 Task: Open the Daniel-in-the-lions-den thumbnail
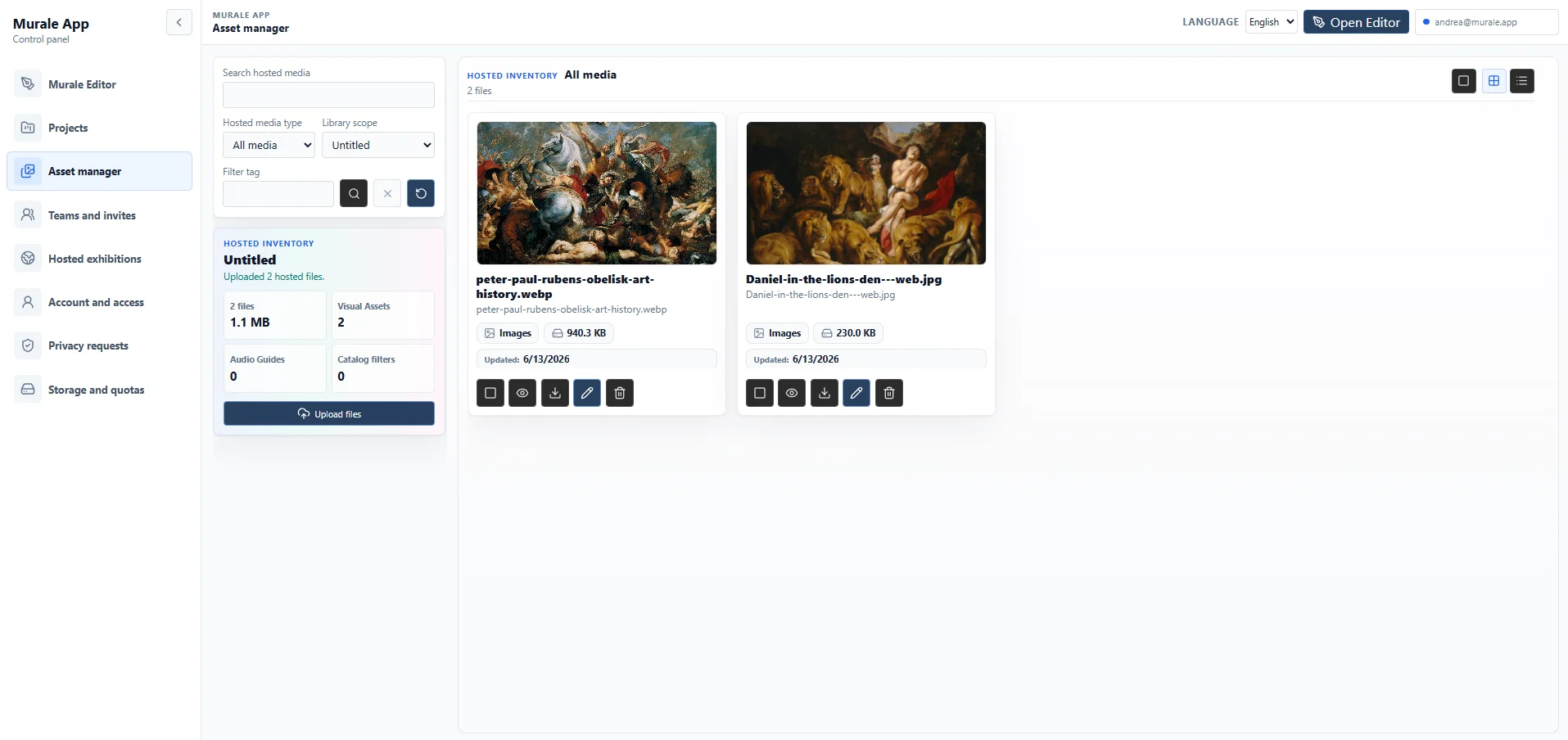coord(866,193)
